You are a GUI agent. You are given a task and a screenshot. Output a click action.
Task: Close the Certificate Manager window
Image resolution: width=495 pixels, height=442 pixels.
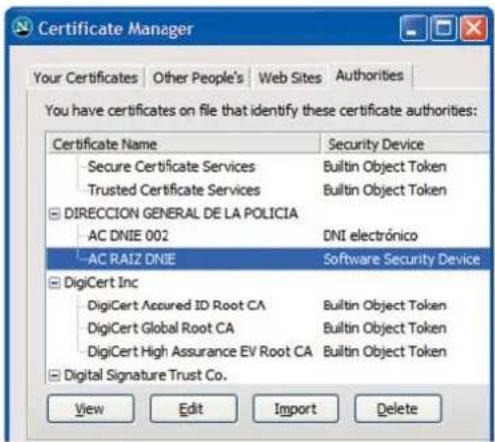(473, 28)
